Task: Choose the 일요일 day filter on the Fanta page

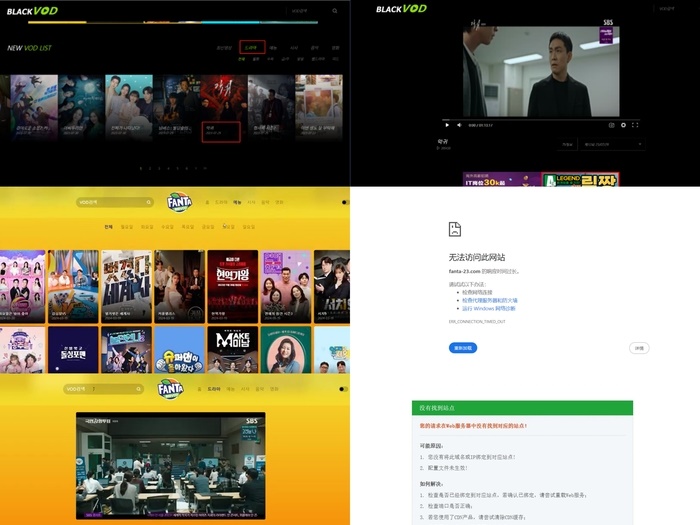Action: click(249, 227)
